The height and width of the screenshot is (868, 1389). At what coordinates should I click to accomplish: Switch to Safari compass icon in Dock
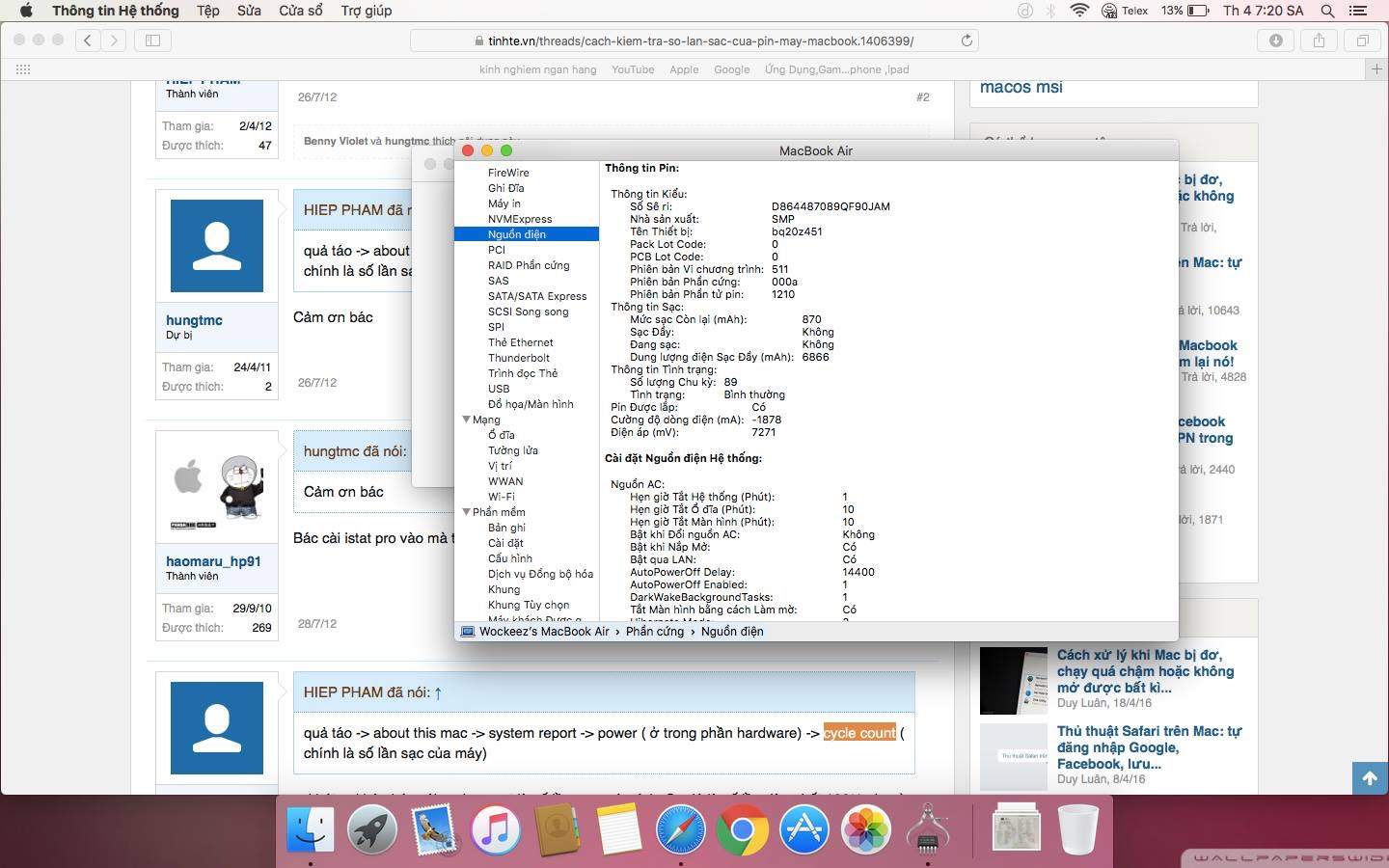click(x=681, y=828)
